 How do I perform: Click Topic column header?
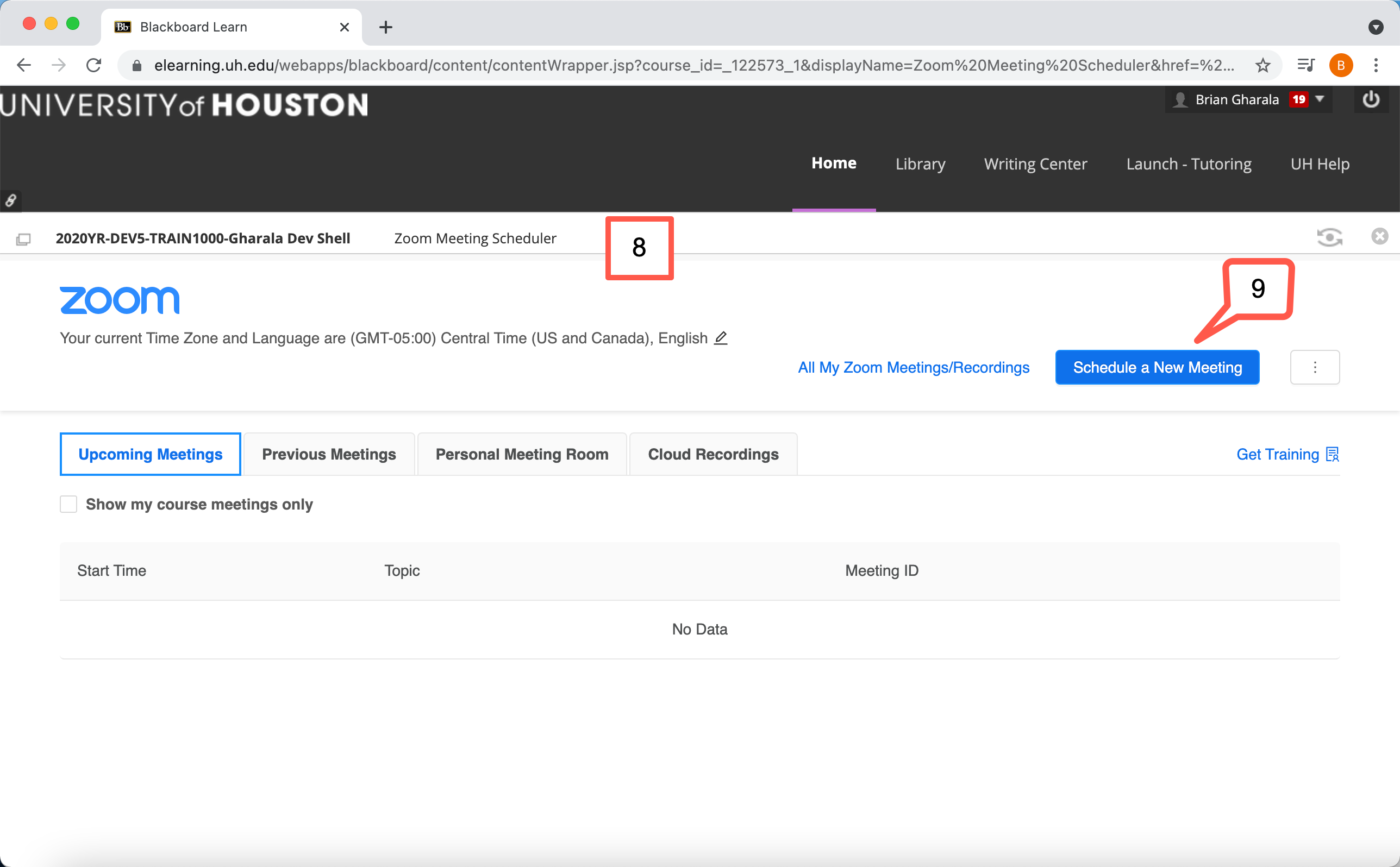[402, 570]
